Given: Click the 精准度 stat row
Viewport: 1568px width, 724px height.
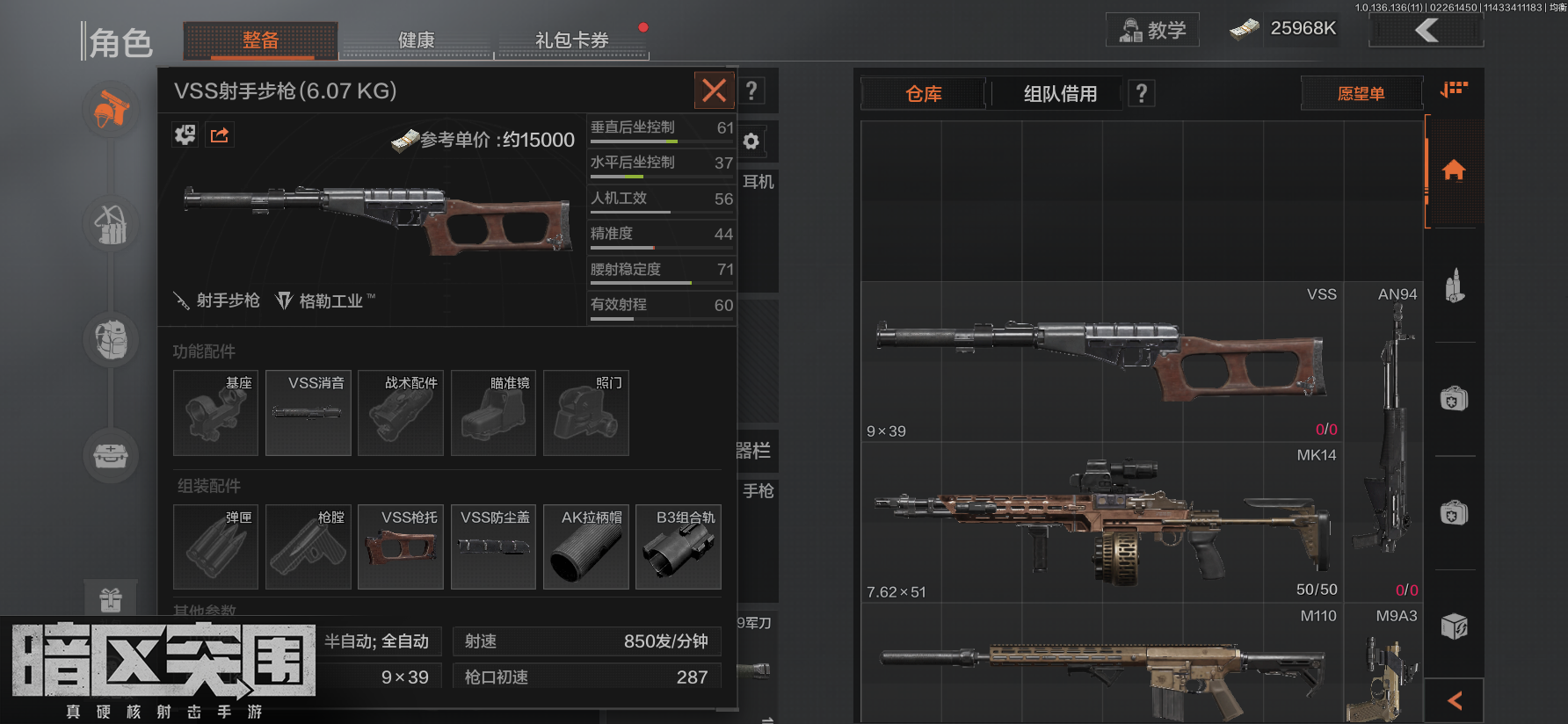Looking at the screenshot, I should tap(661, 236).
